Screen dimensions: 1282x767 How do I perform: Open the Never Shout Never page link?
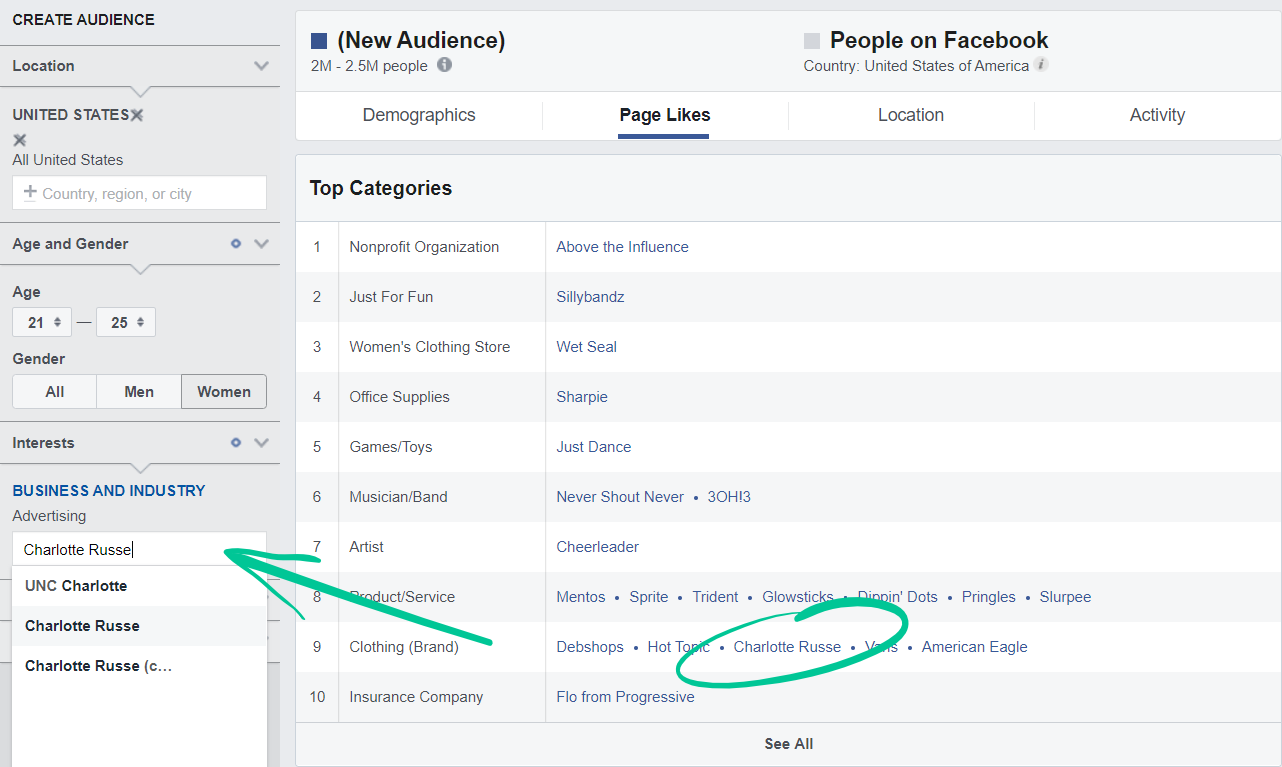tap(620, 497)
